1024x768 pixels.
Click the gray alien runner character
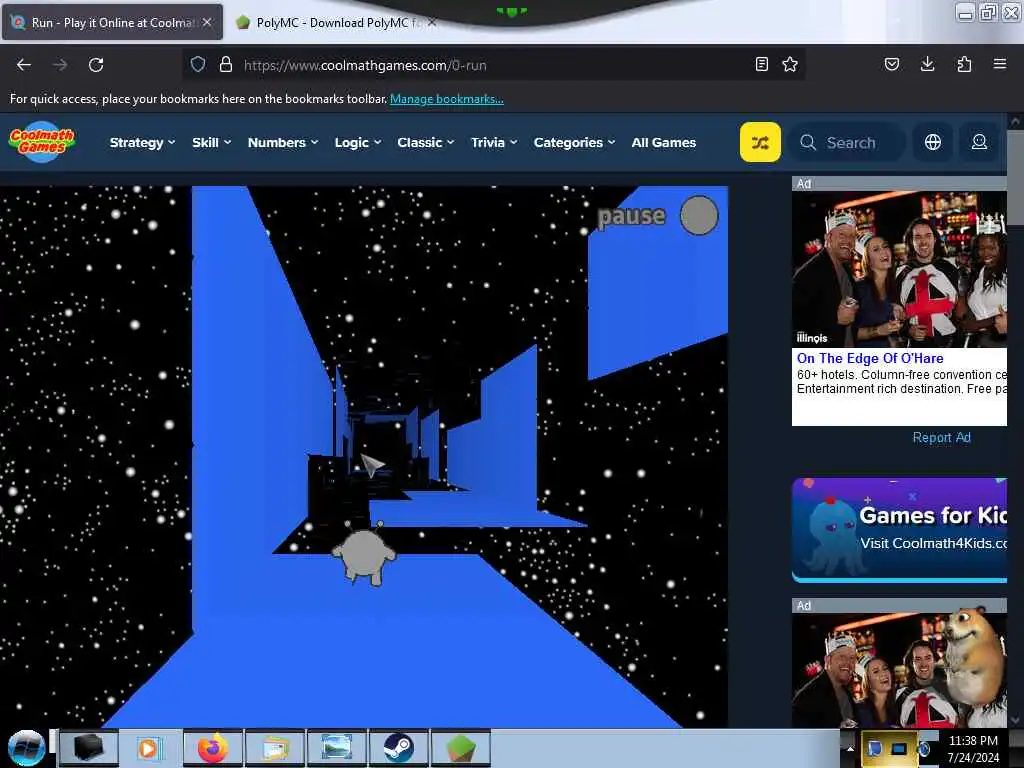click(364, 553)
